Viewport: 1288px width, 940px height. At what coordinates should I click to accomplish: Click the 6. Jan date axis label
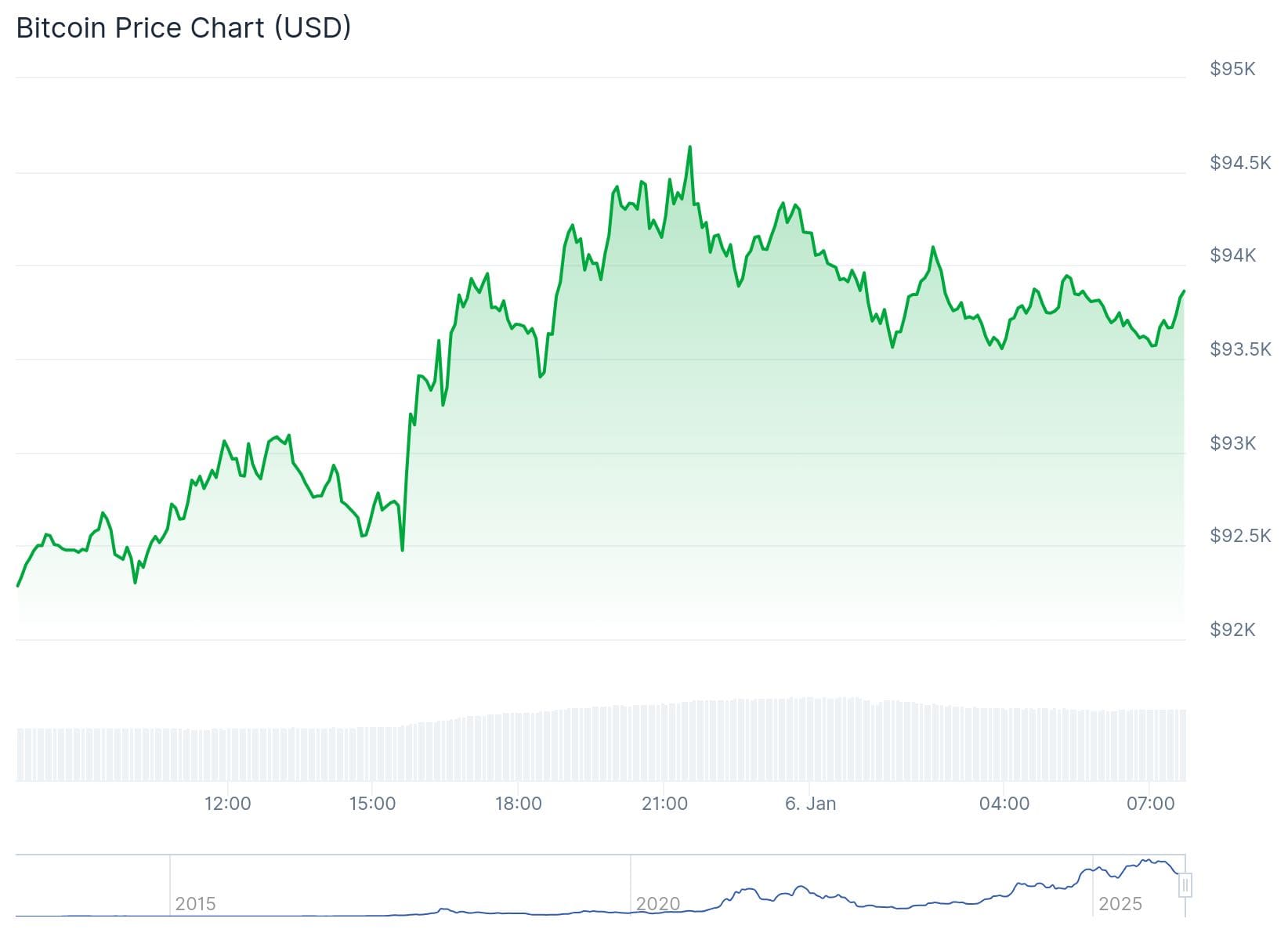(x=810, y=804)
